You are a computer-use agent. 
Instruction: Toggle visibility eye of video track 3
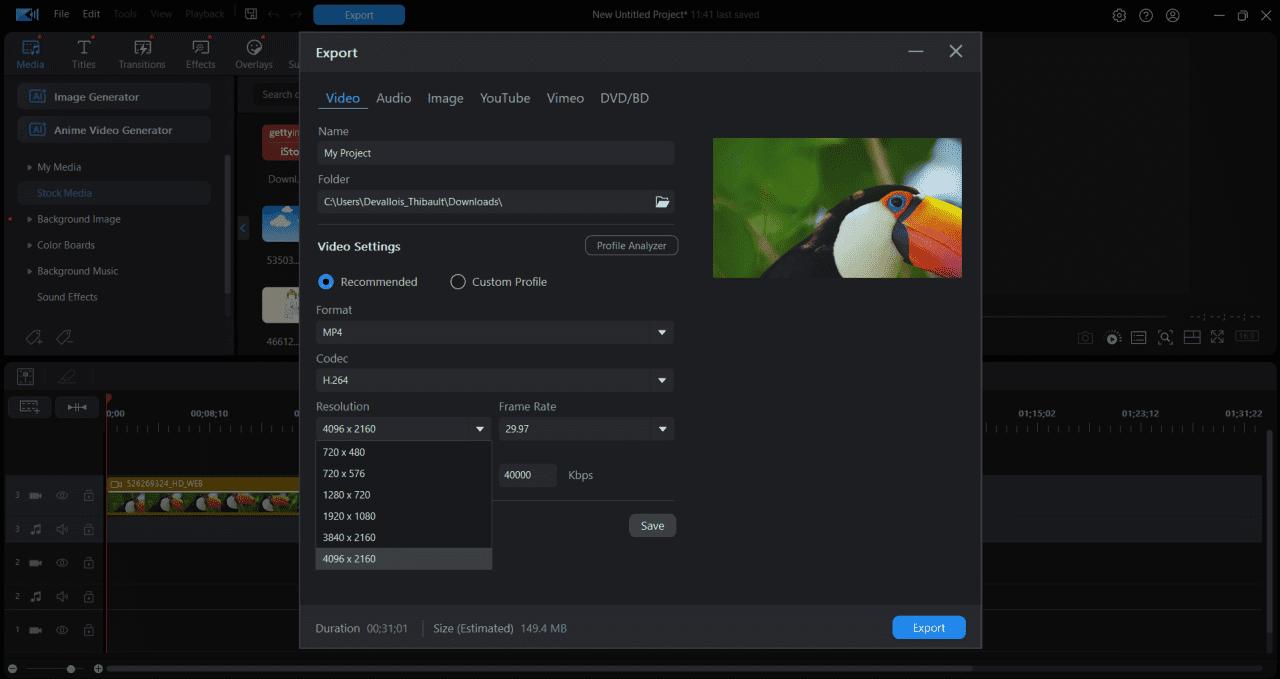pyautogui.click(x=62, y=495)
